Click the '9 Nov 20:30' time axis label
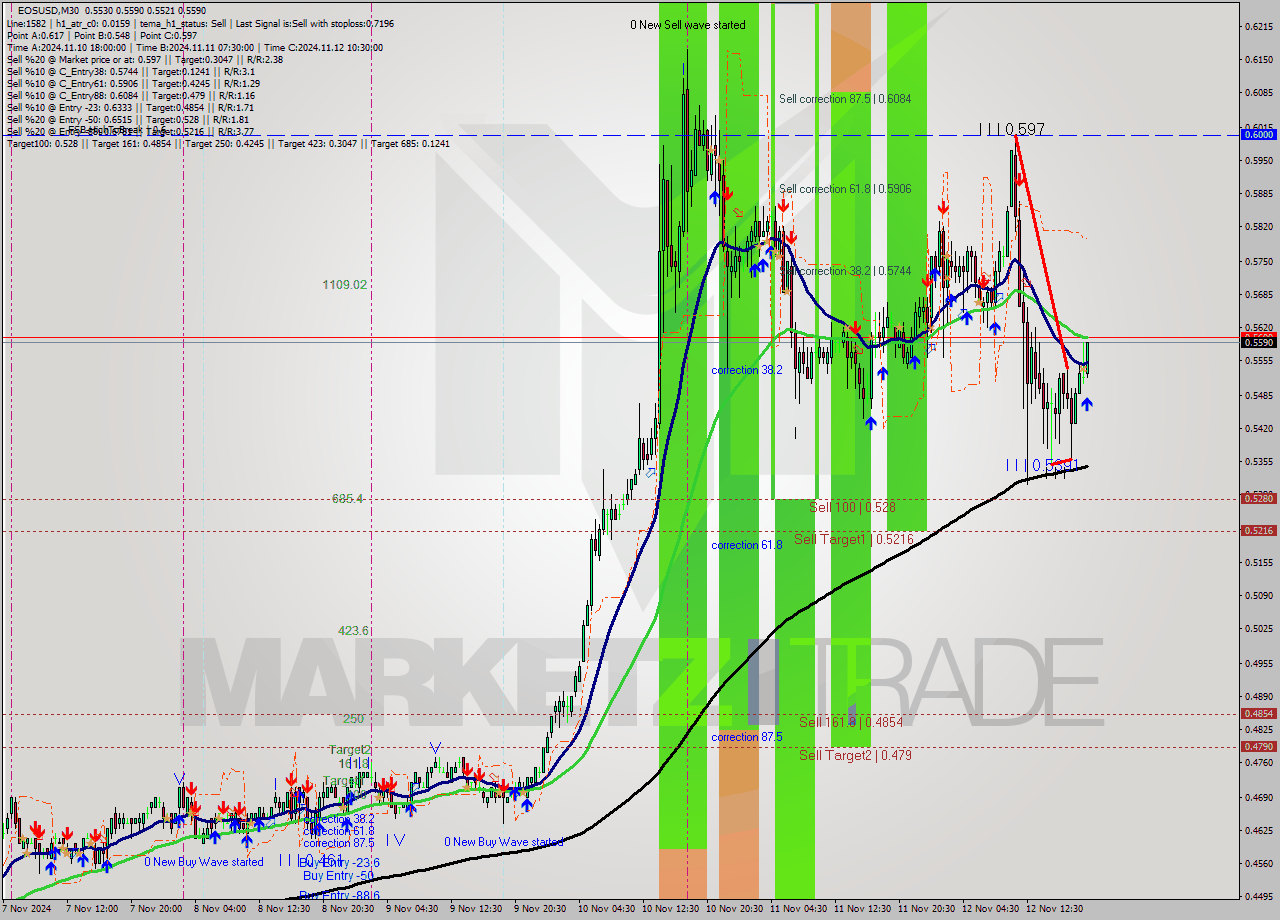The height and width of the screenshot is (920, 1280). (541, 909)
